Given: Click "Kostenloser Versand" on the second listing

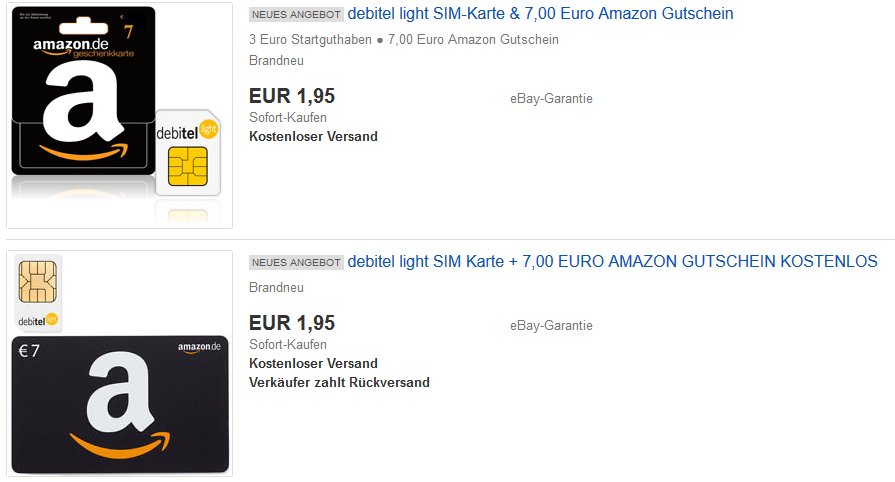Looking at the screenshot, I should (313, 363).
